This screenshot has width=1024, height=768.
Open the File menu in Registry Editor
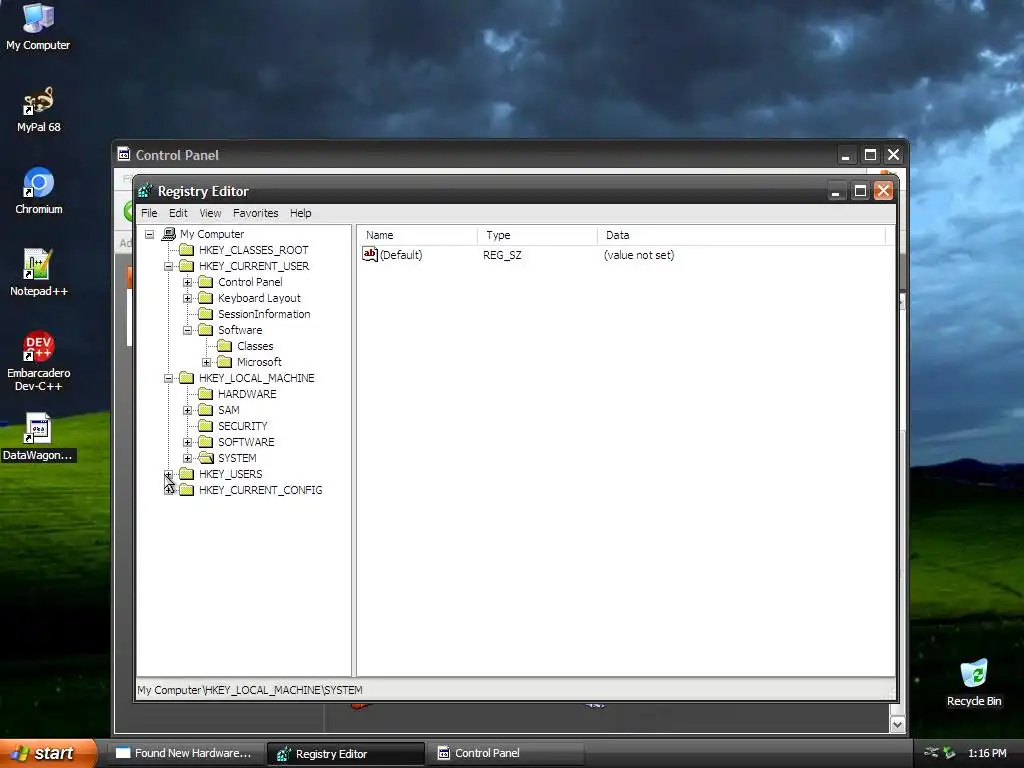click(x=149, y=213)
